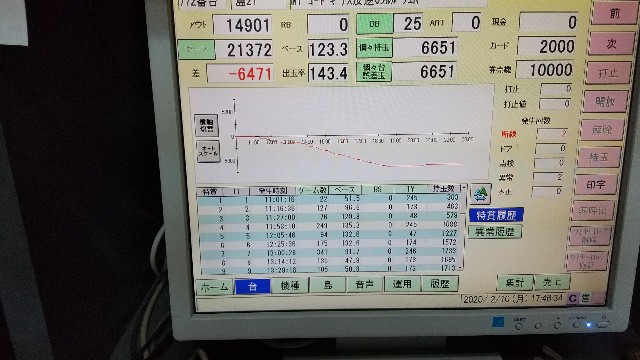640x360 pixels.
Task: Select table row with time 11:53:10
Action: click(x=329, y=226)
